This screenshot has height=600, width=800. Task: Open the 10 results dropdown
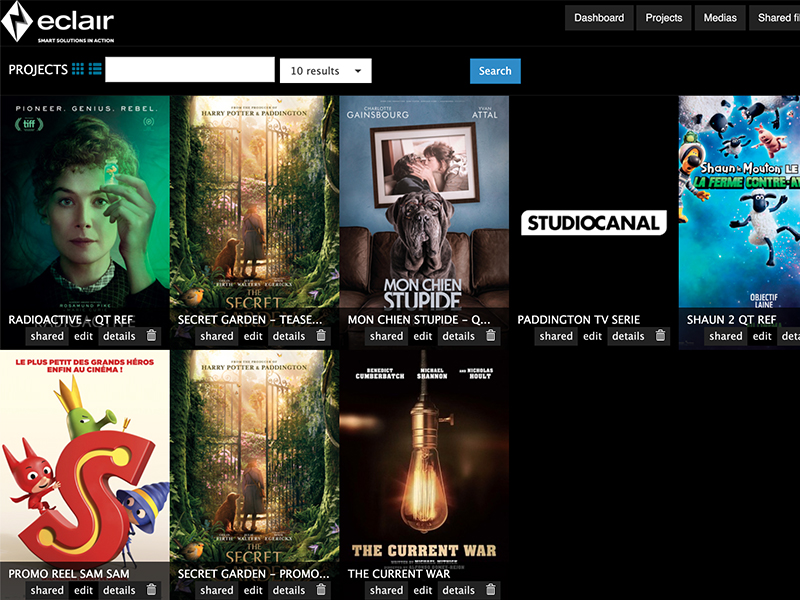pyautogui.click(x=326, y=71)
